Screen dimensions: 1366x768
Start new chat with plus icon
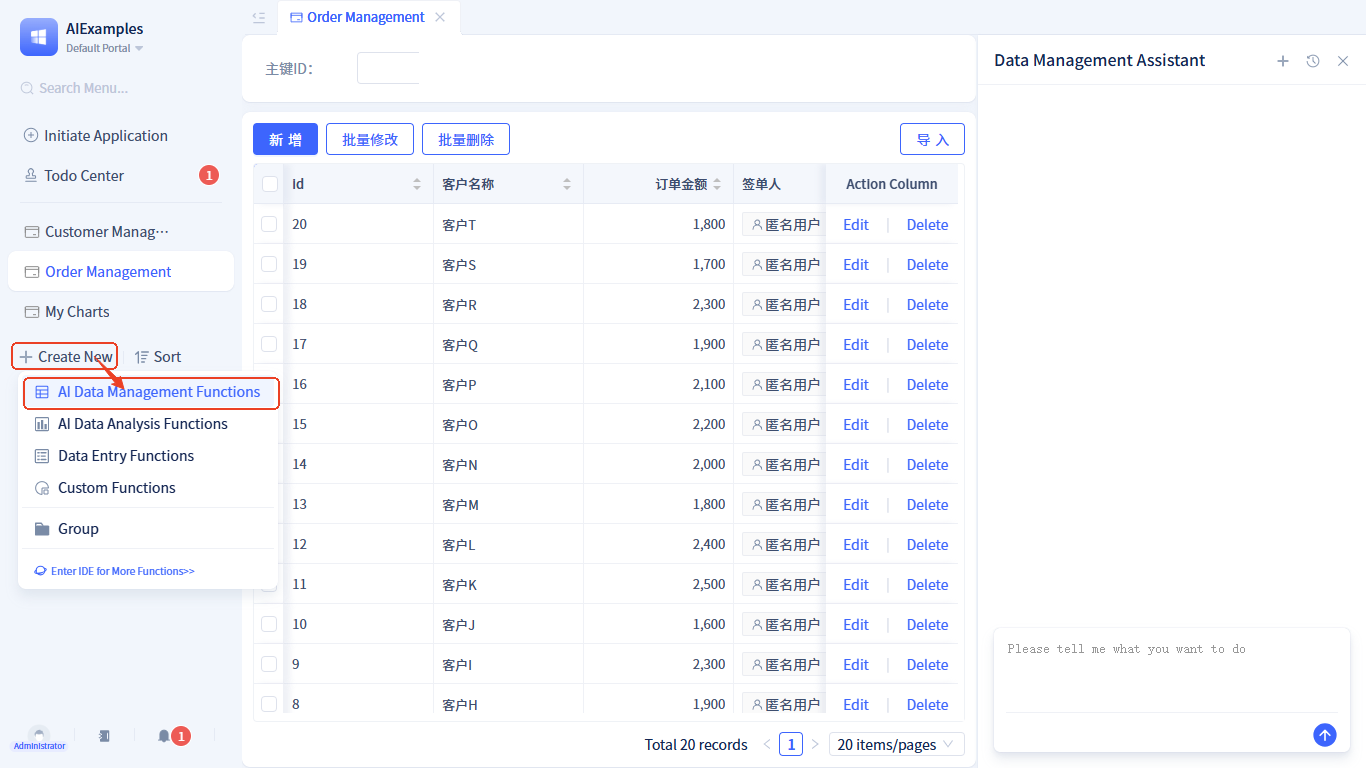point(1283,61)
